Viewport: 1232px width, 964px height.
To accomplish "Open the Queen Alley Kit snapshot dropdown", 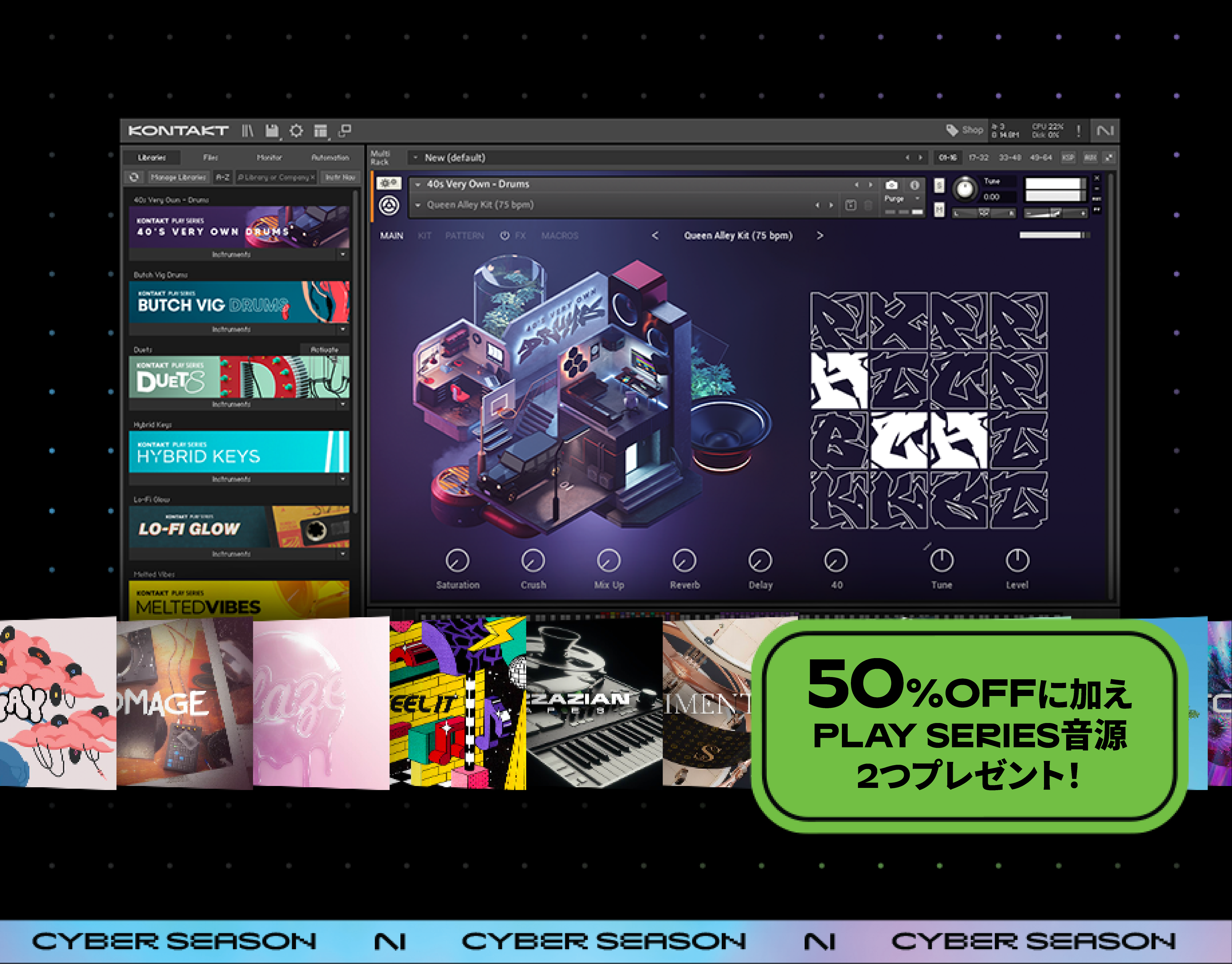I will [418, 205].
